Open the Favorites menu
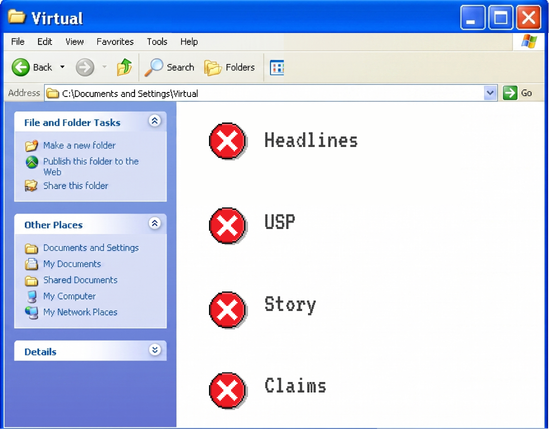549x429 pixels. 115,42
